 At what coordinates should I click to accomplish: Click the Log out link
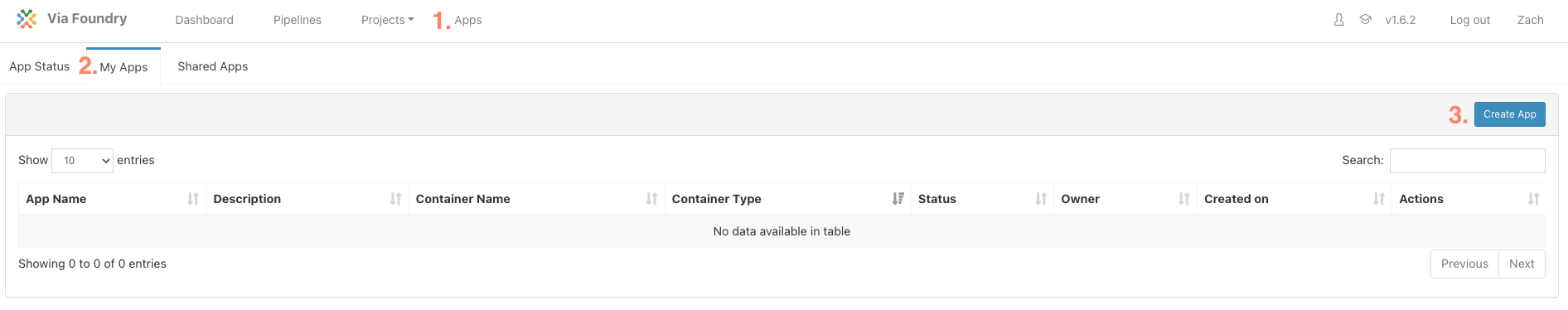click(1469, 20)
